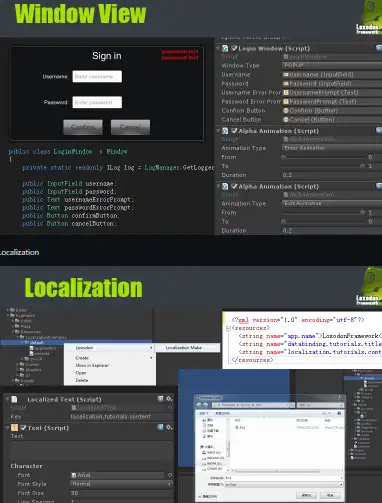Click the Text (Script) component icon
This screenshot has width=382, height=503.
pyautogui.click(x=14, y=428)
